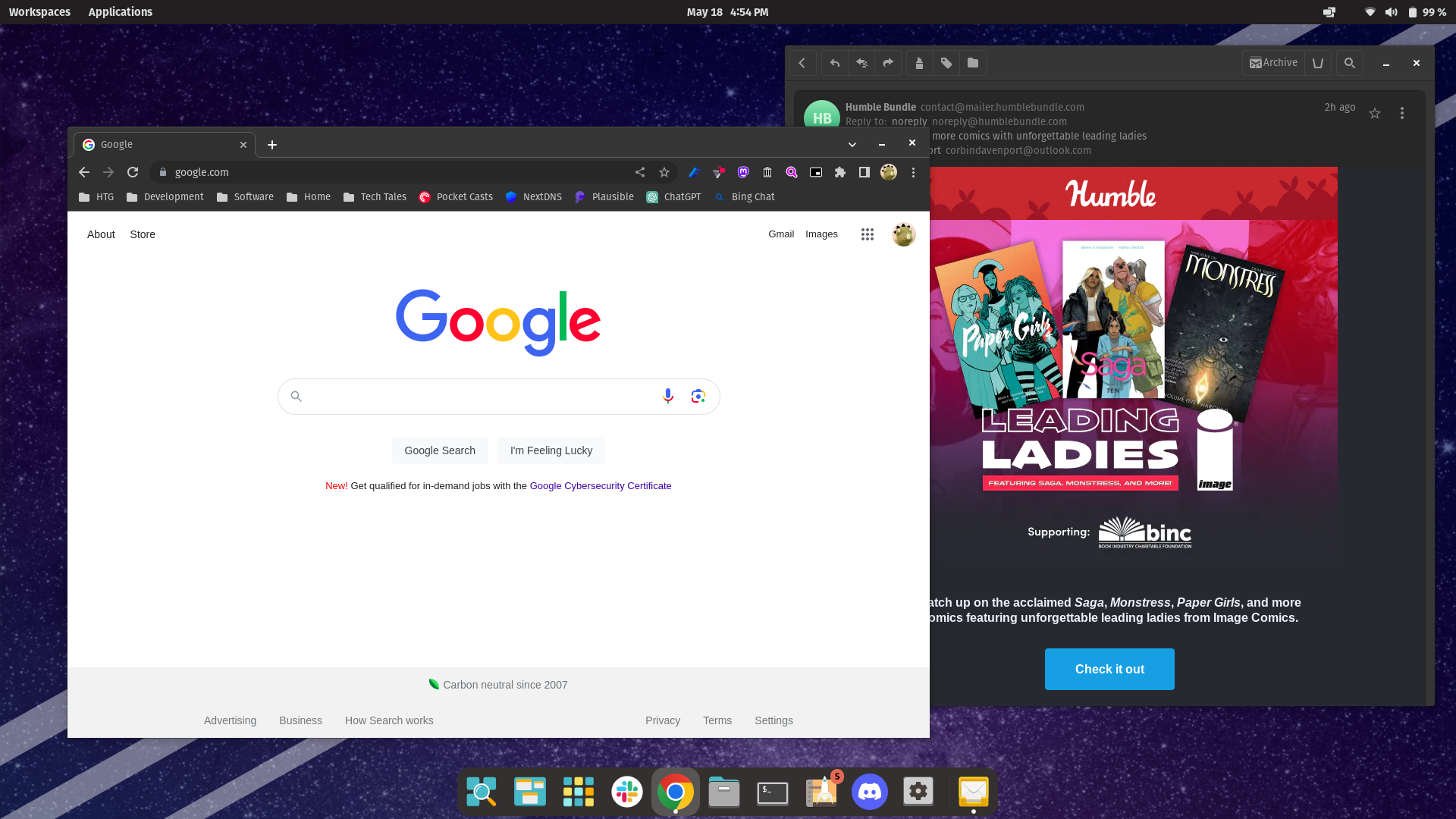Reply to the Humble Bundle email
Screen dimensions: 1456x819
[835, 63]
